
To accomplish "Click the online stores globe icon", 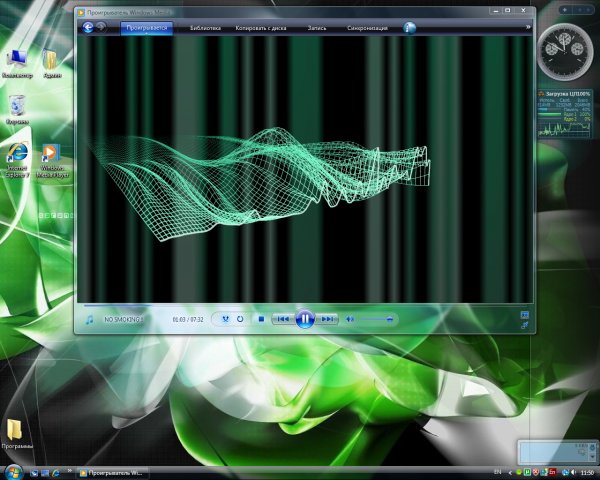I will coord(410,28).
